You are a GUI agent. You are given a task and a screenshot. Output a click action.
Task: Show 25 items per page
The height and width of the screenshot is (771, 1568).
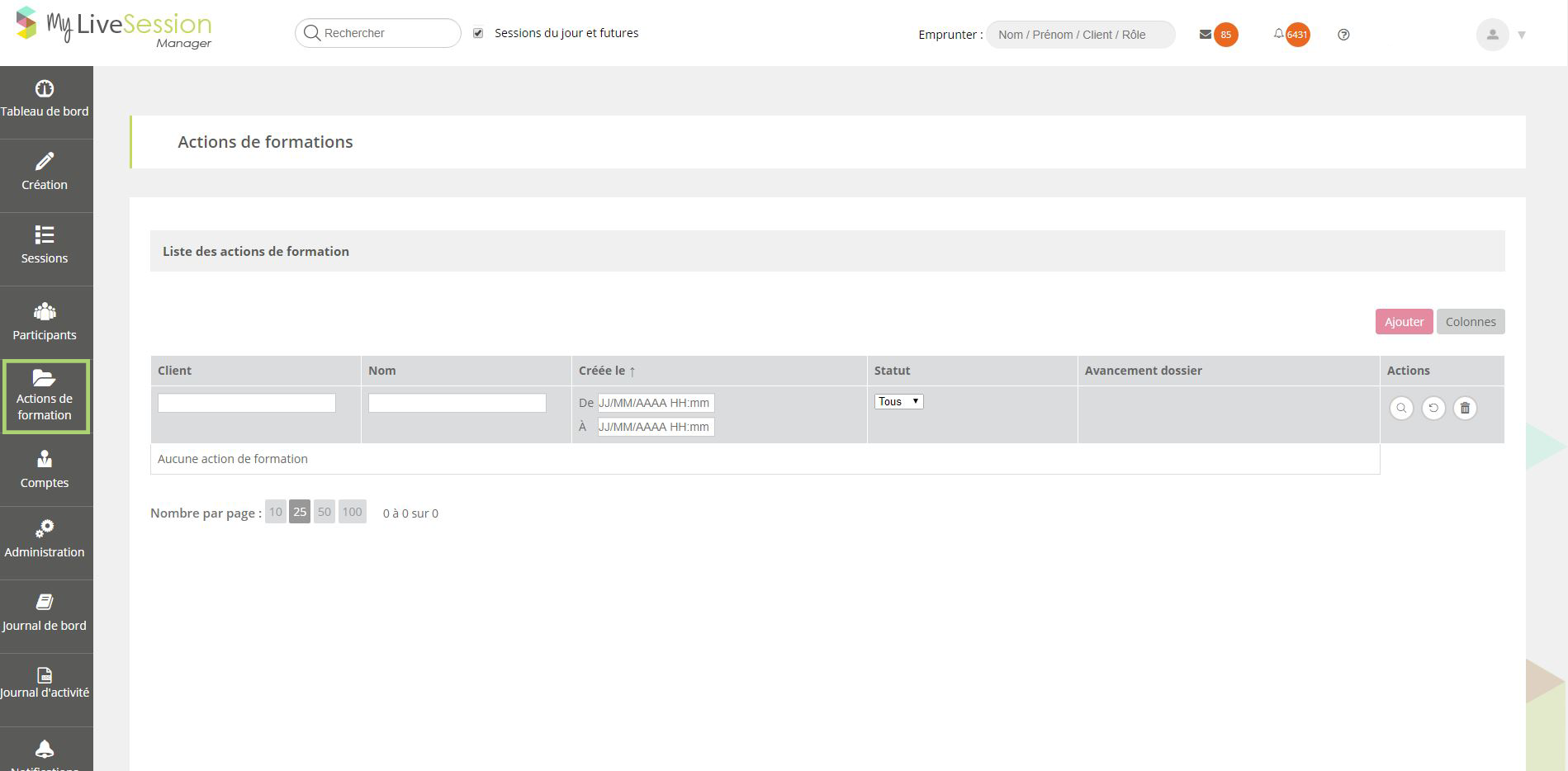coord(300,512)
